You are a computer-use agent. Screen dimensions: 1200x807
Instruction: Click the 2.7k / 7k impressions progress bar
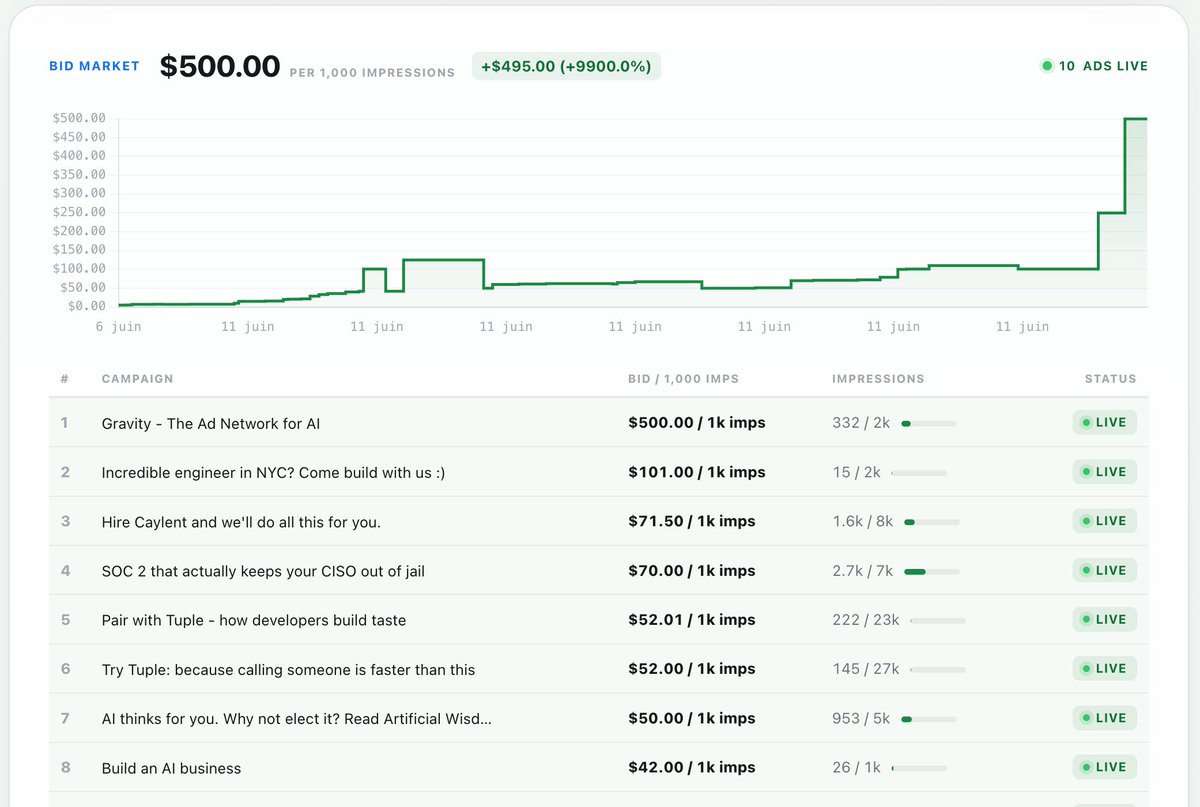tap(931, 571)
